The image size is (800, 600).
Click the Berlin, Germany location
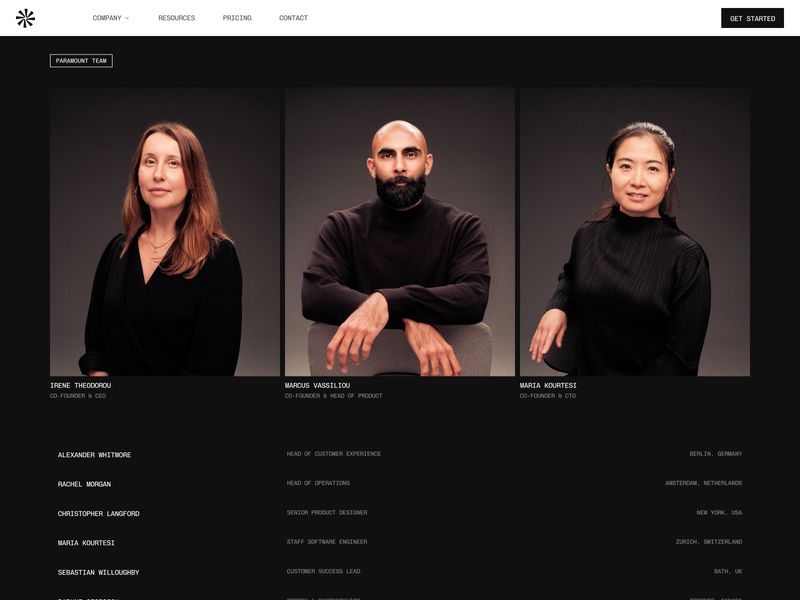(x=716, y=454)
